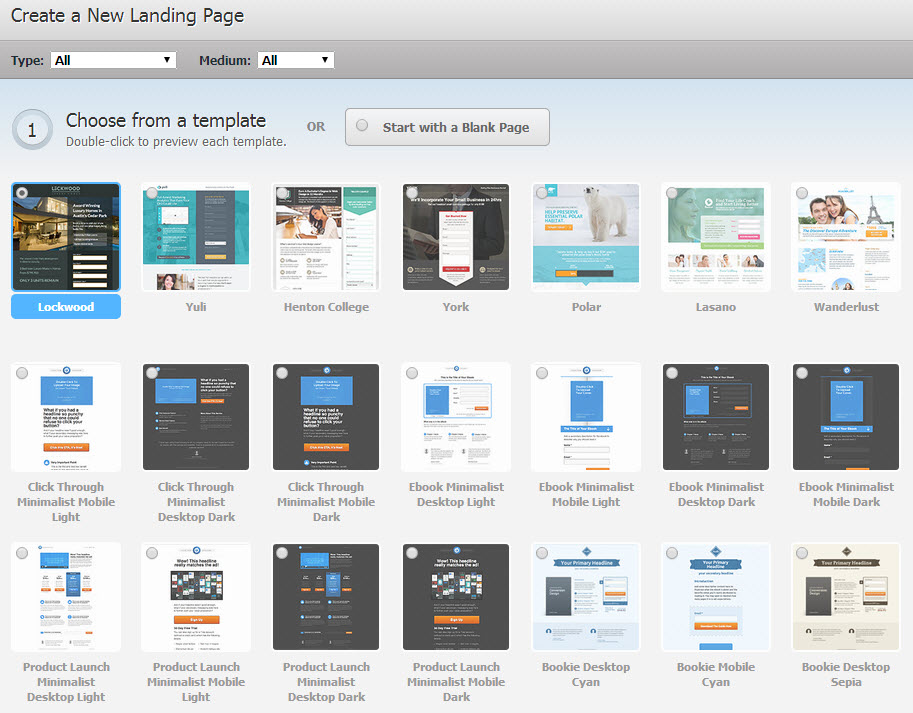Click 'Double-click to preview each template.' text
Viewport: 913px width, 713px height.
pyautogui.click(x=176, y=141)
